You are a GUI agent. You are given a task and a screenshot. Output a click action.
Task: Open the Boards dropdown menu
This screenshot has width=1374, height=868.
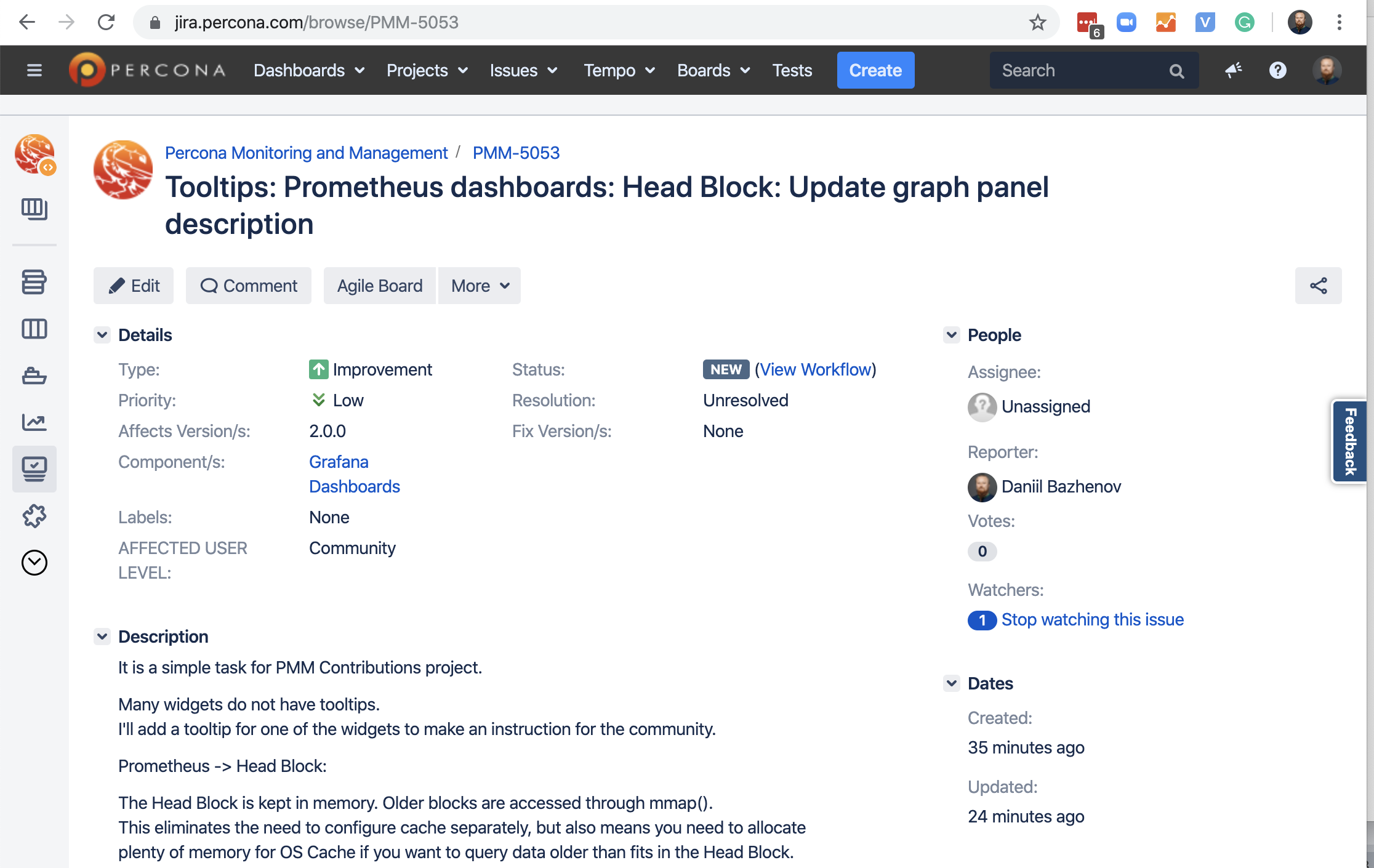[x=714, y=70]
